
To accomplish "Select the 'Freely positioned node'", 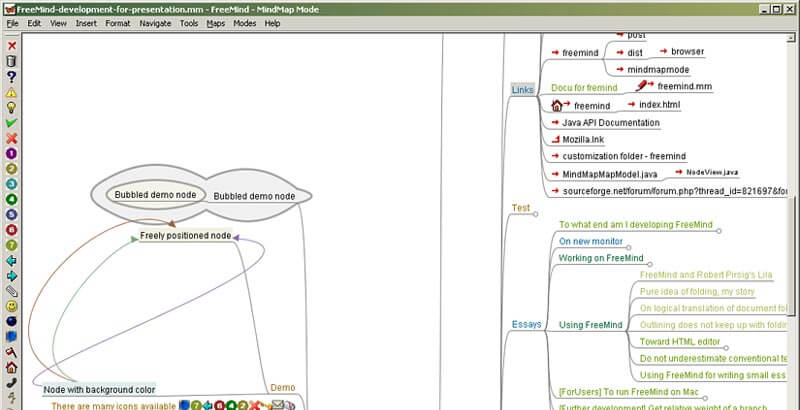I will 185,235.
